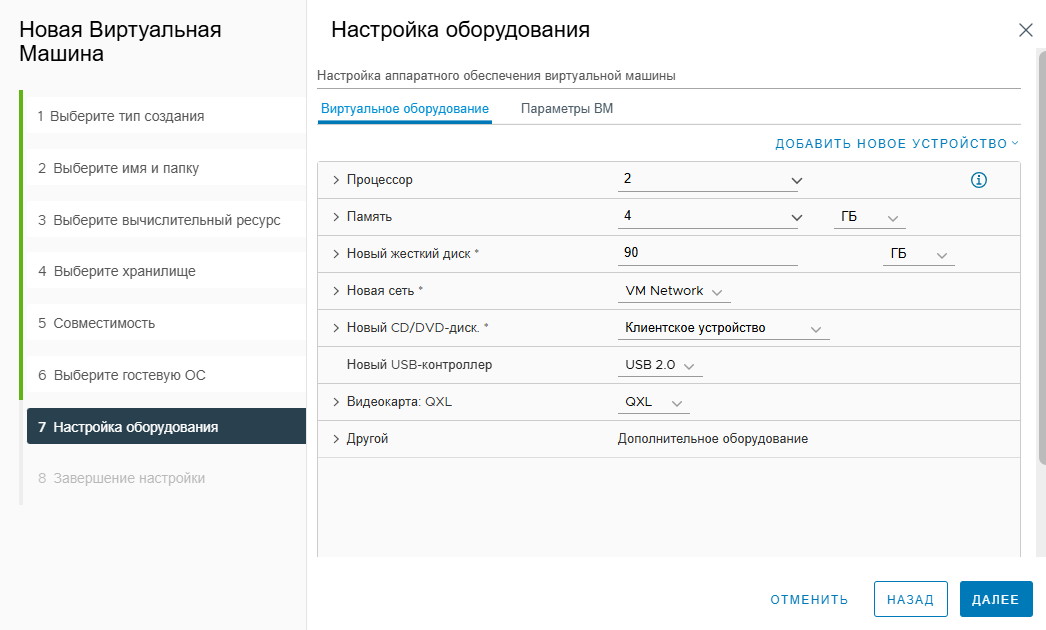
Task: Click the Дополнительное оборудование text
Action: [712, 438]
